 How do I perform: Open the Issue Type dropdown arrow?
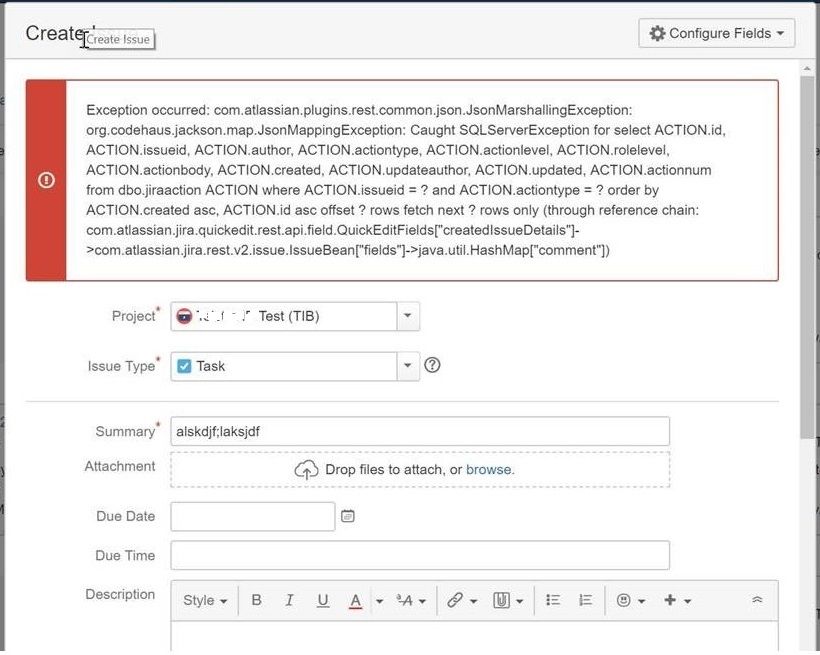coord(407,366)
